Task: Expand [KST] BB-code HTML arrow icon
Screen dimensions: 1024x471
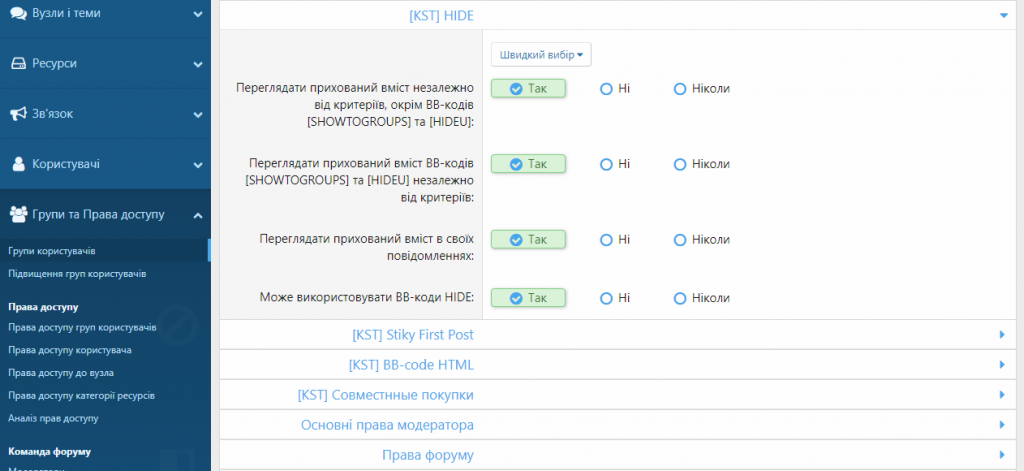Action: click(1002, 365)
